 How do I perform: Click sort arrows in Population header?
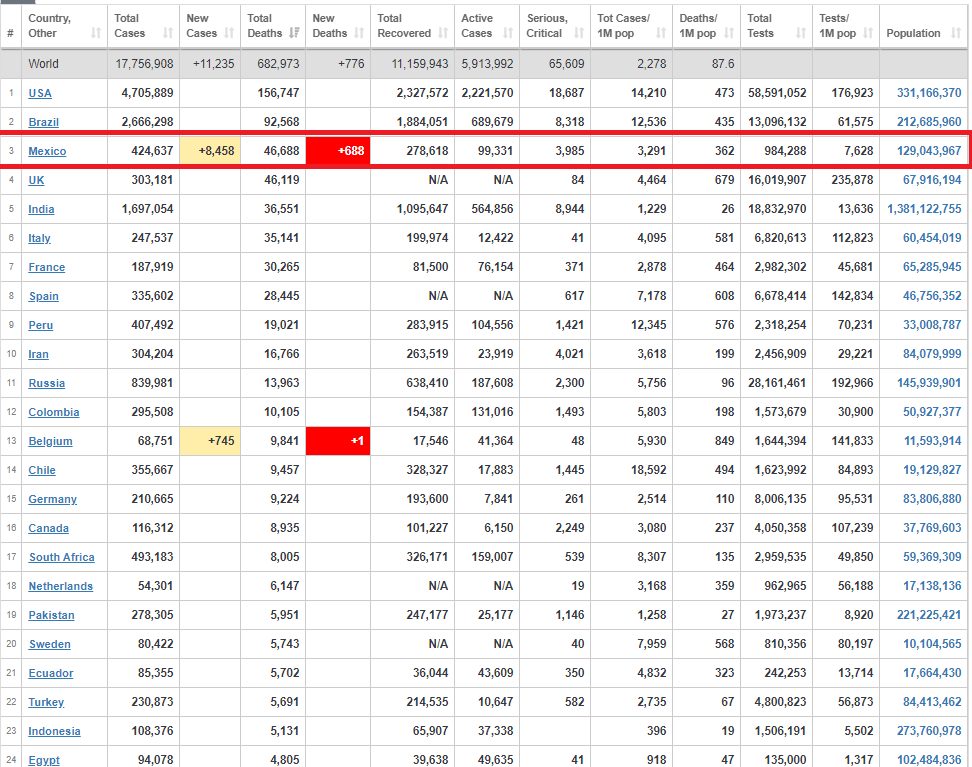tap(955, 33)
